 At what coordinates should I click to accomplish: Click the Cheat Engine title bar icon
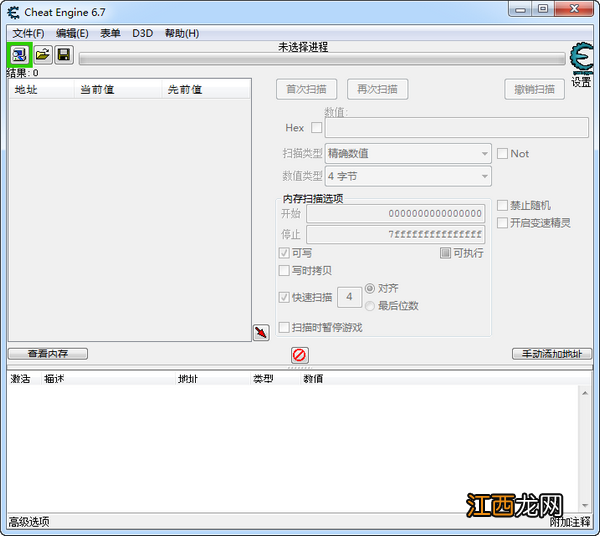tap(14, 13)
